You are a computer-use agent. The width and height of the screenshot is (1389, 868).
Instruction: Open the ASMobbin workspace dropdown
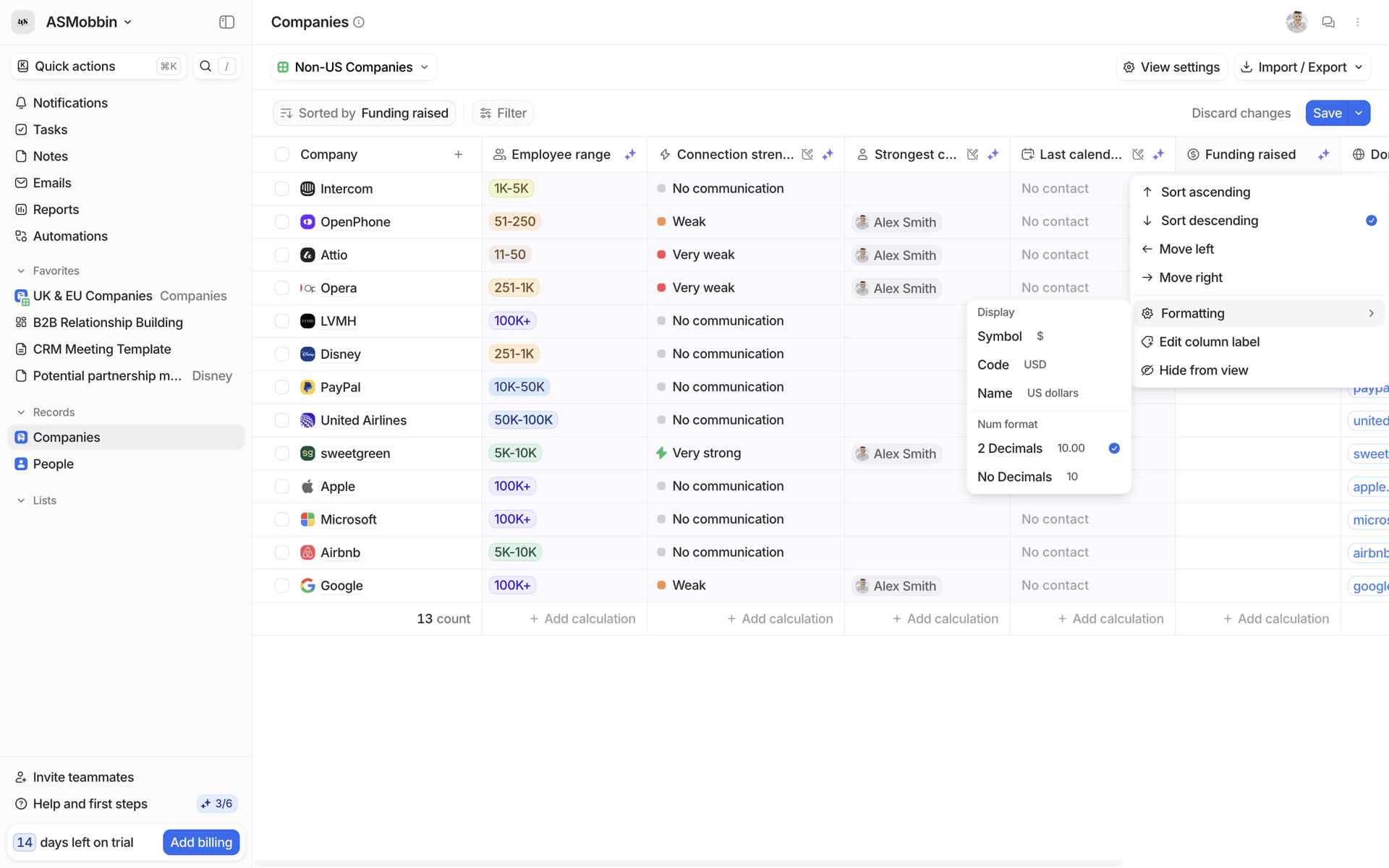click(x=89, y=22)
